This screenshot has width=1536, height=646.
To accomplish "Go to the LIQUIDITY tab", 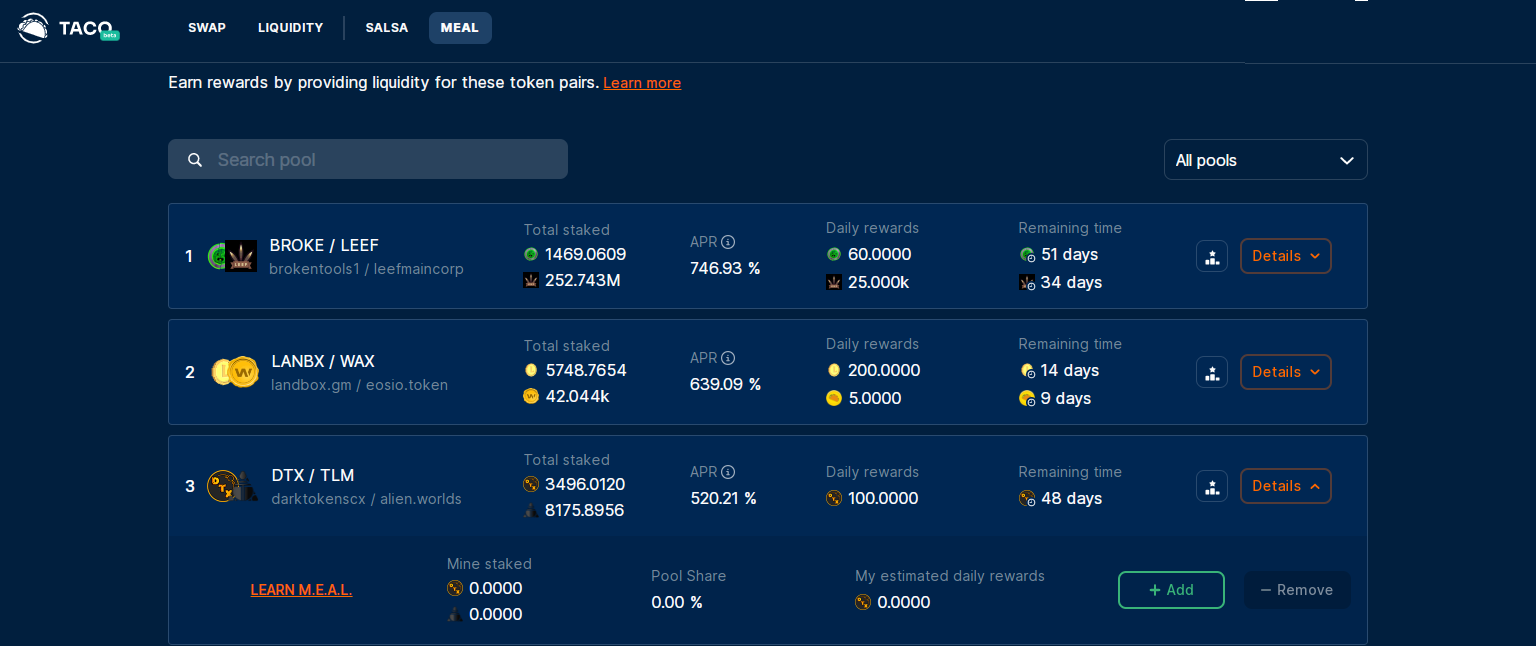I will tap(290, 28).
